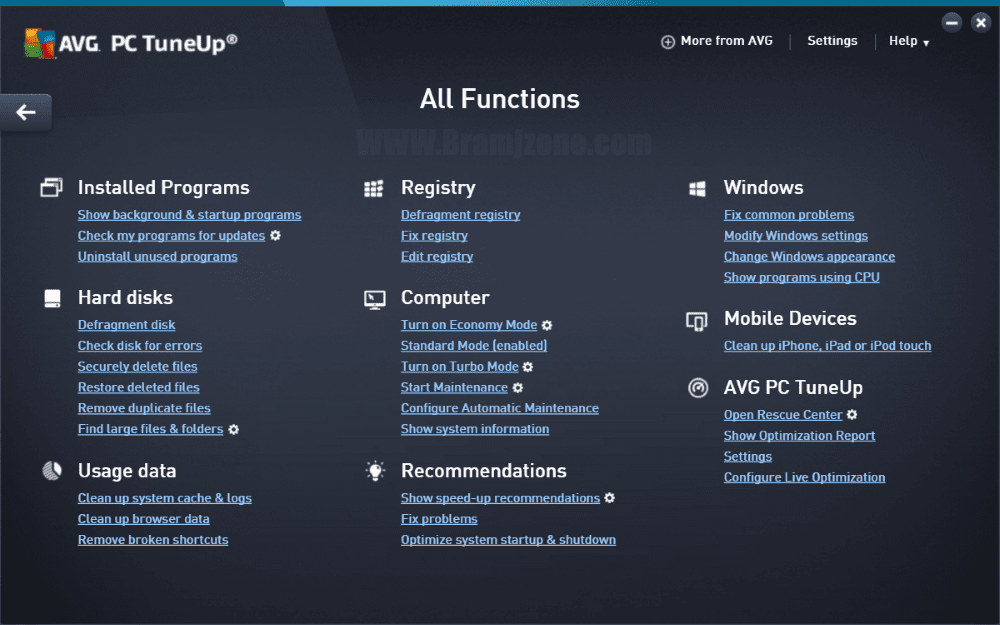Image resolution: width=1000 pixels, height=625 pixels.
Task: Click the Registry grid icon
Action: 374,188
